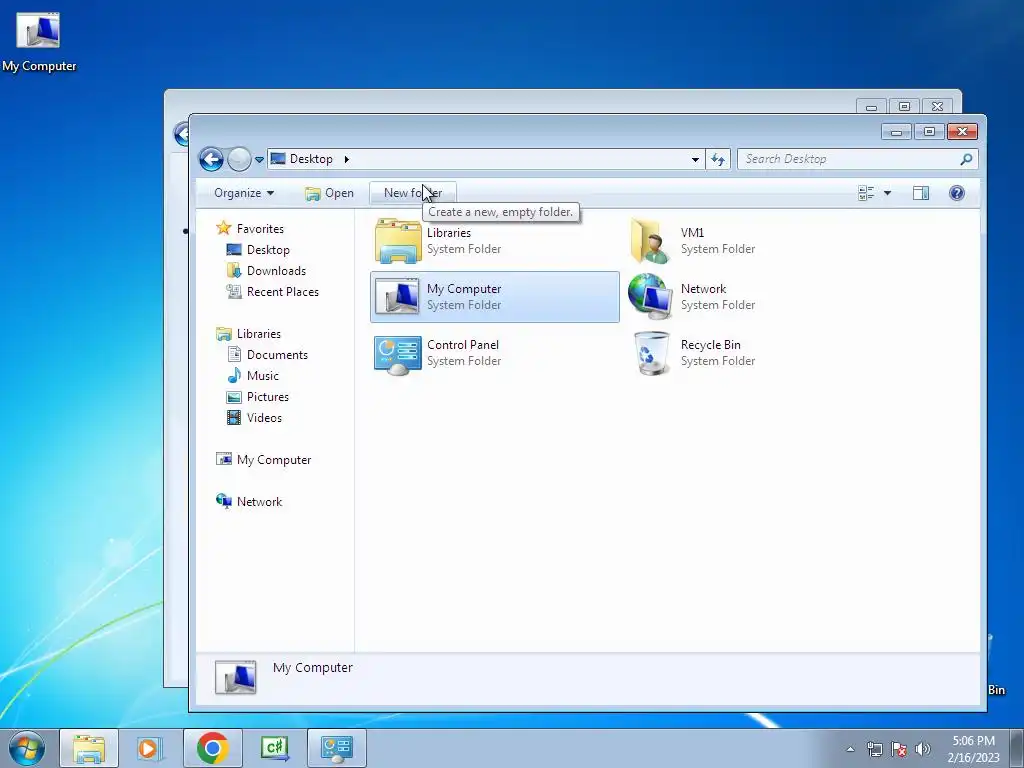Expand the Desktop breadcrumb arrow in address bar

[x=347, y=159]
